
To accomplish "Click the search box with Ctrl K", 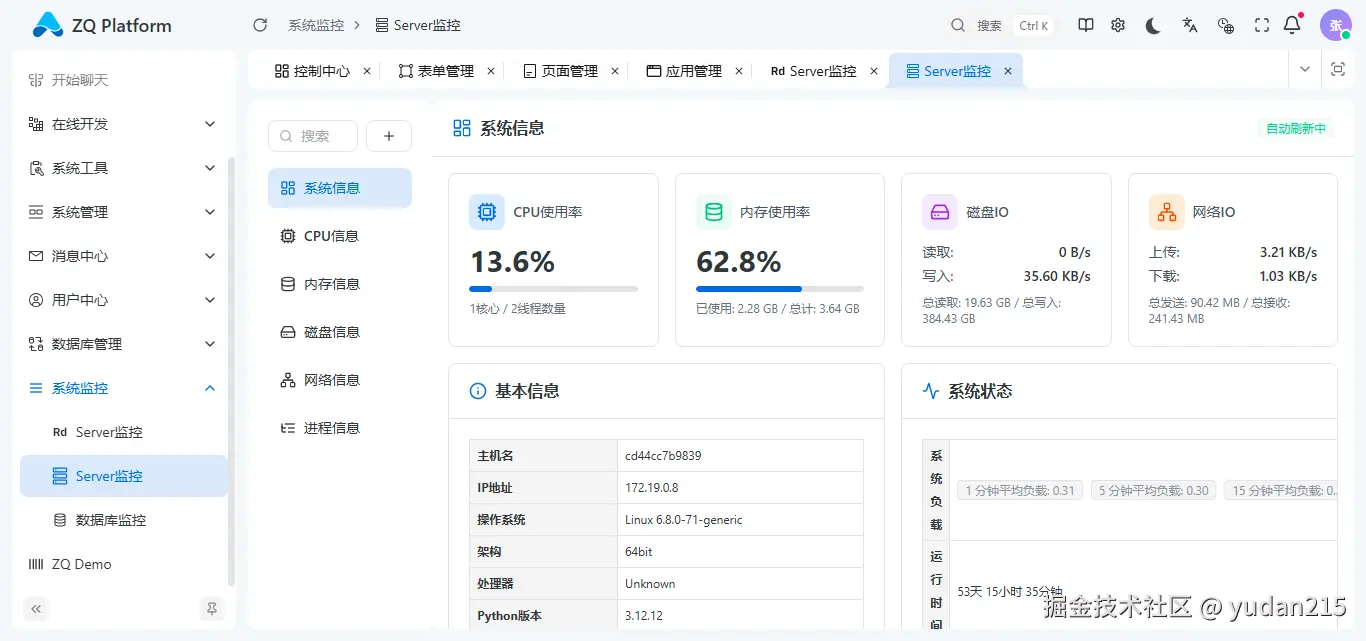I will coord(1000,25).
